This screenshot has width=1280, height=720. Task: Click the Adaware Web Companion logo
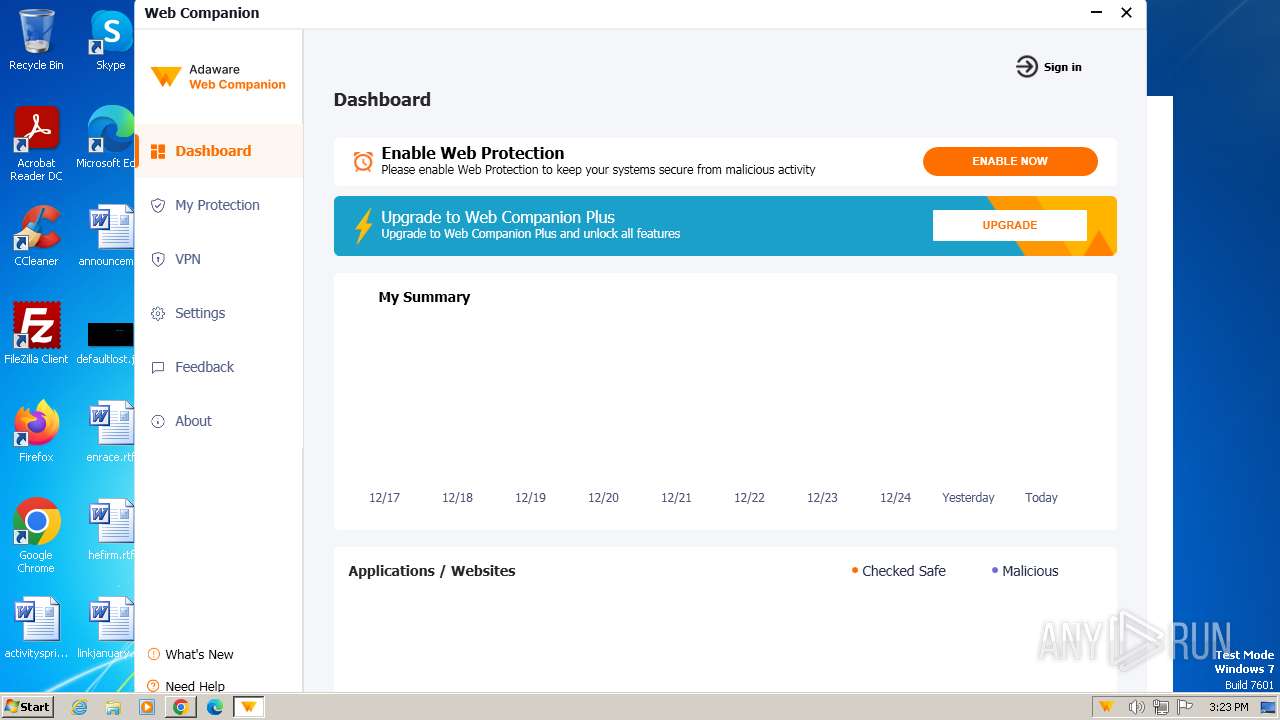click(x=218, y=77)
